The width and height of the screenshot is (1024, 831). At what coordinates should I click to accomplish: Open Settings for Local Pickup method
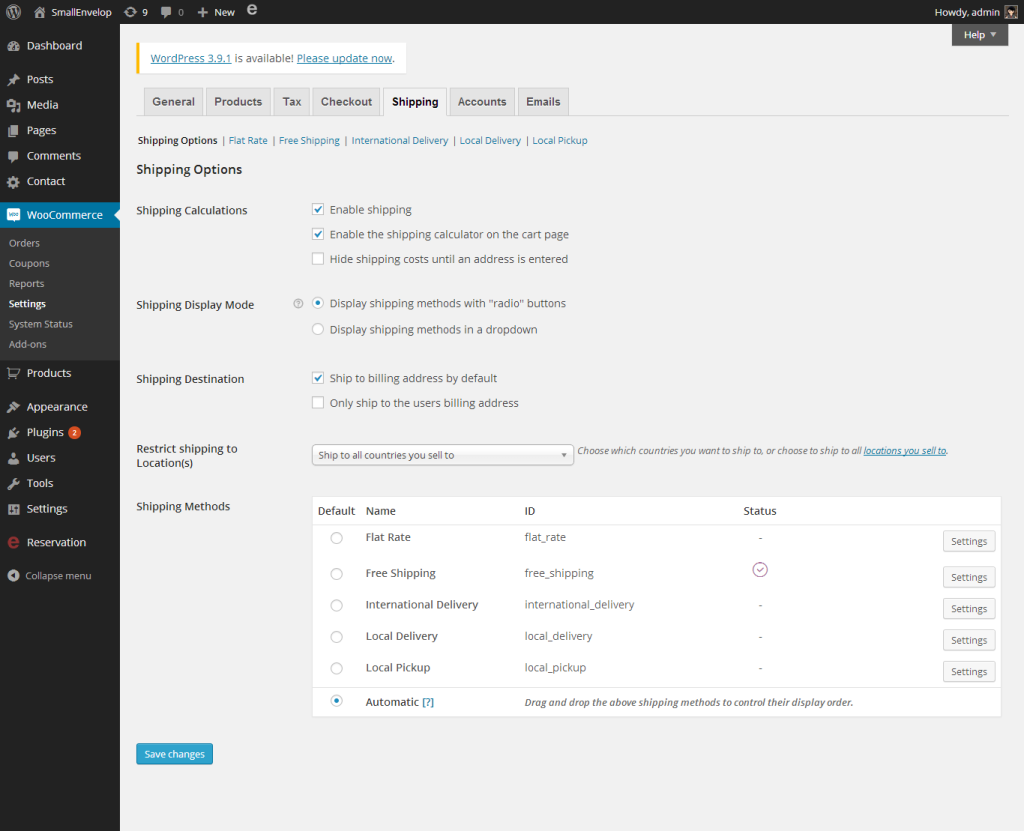pos(969,672)
